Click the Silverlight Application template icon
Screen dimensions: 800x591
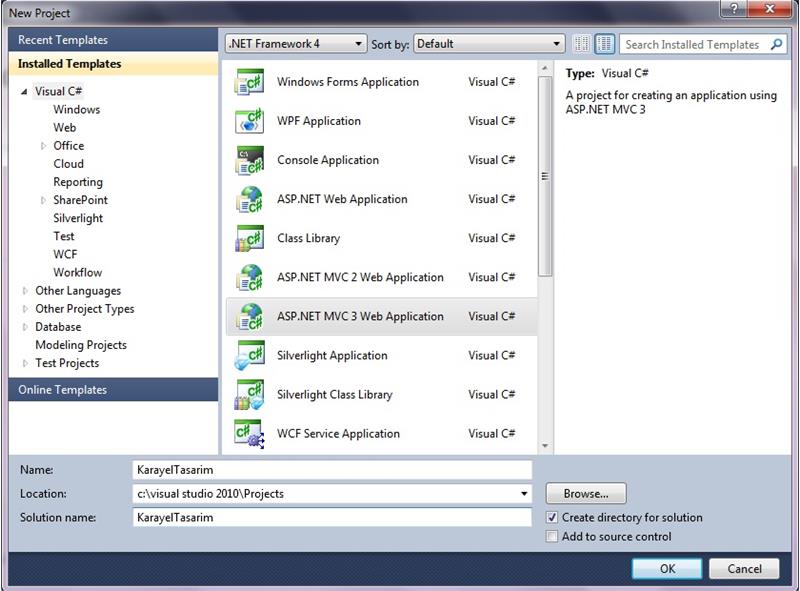click(x=249, y=356)
